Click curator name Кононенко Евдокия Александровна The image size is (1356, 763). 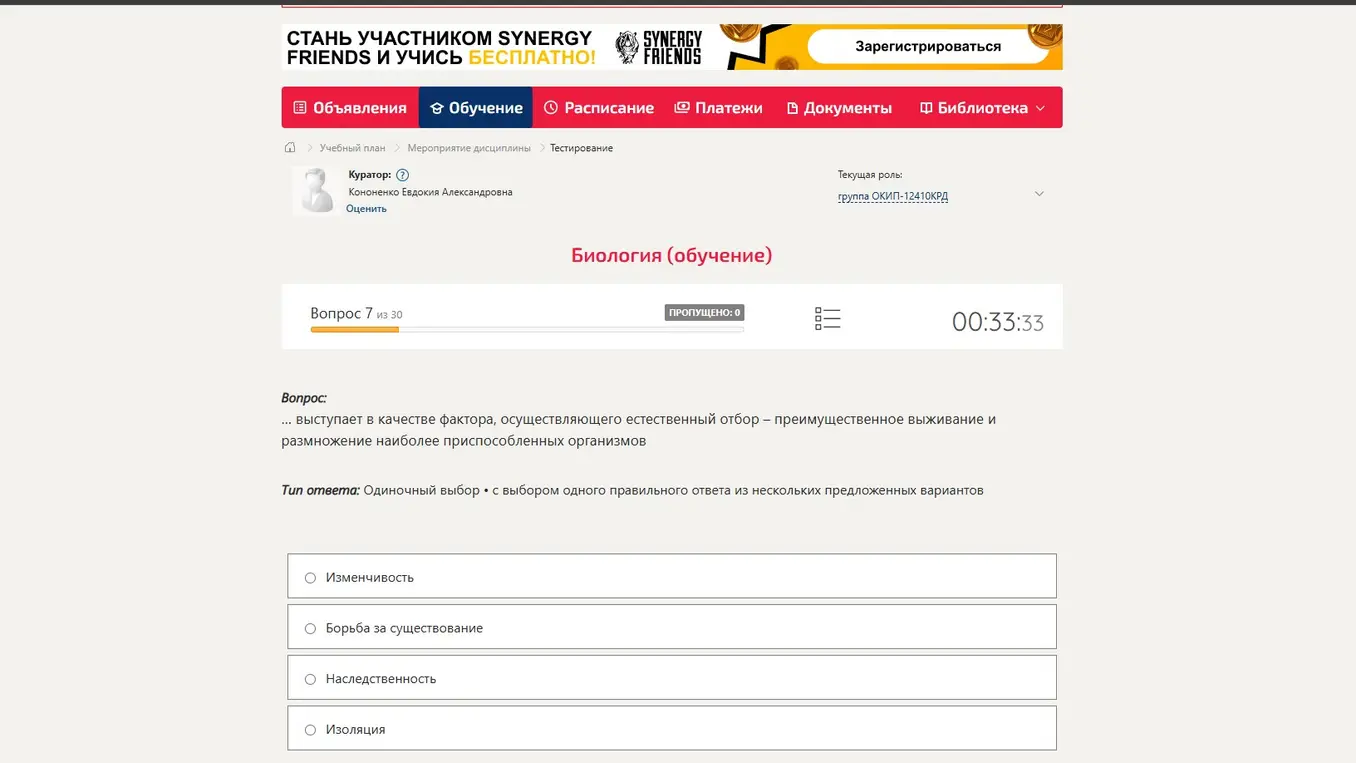430,192
